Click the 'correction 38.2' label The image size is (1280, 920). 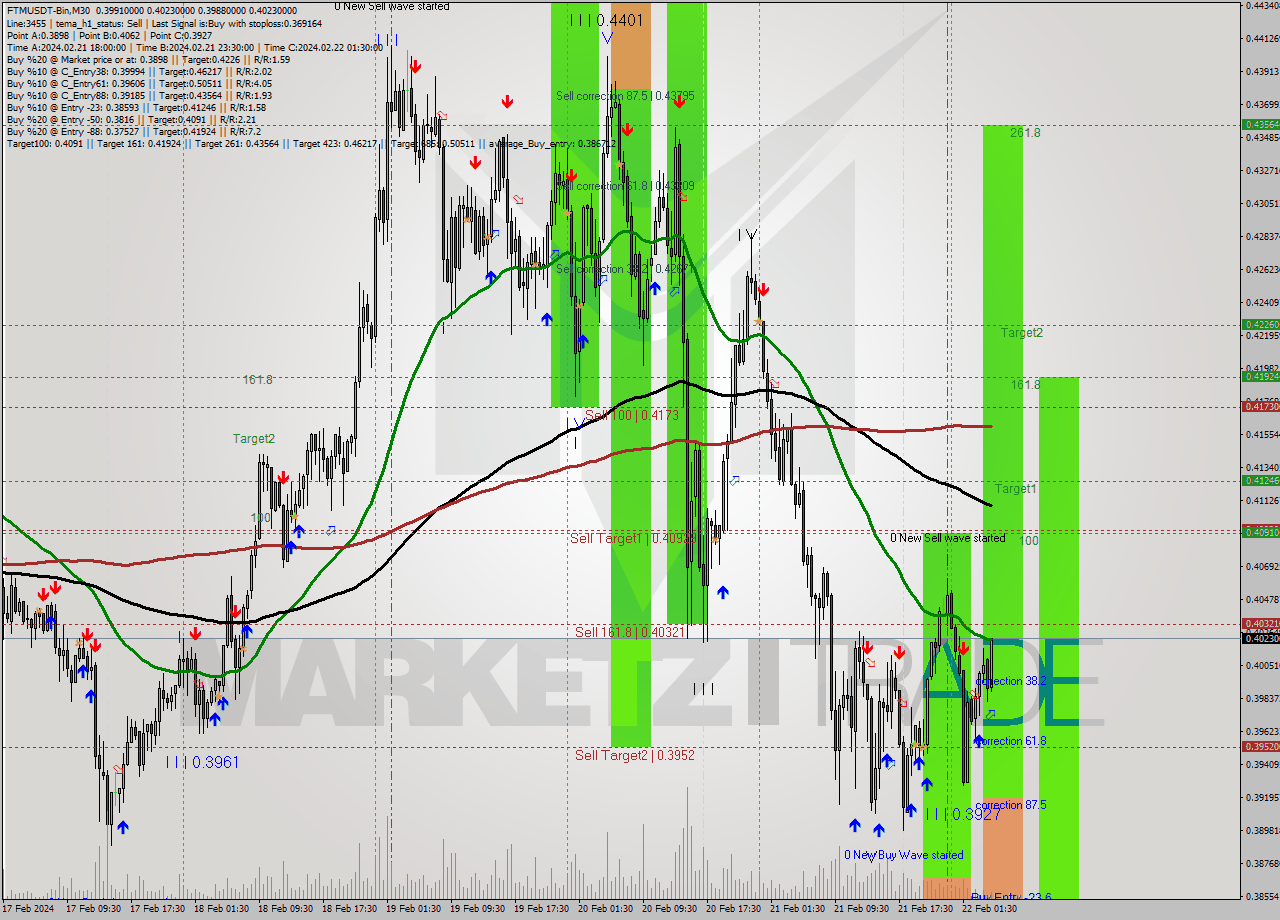(x=1011, y=681)
